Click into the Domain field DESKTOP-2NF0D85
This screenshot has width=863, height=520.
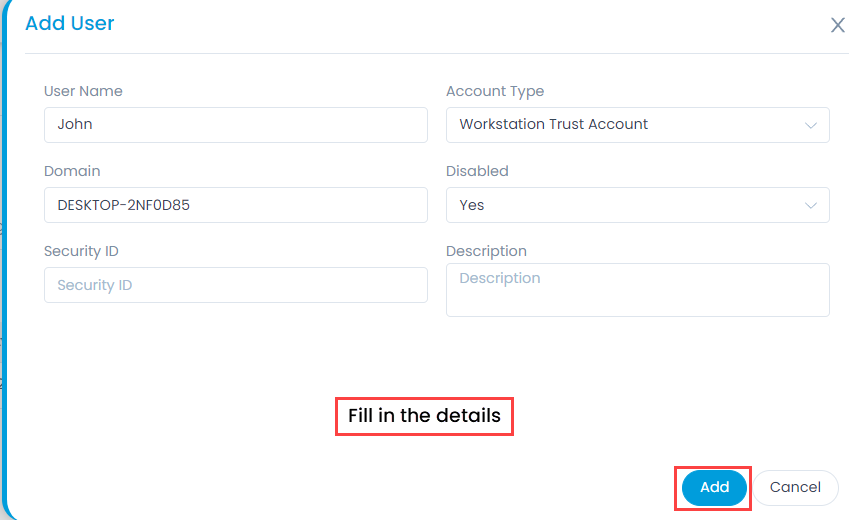pyautogui.click(x=236, y=205)
